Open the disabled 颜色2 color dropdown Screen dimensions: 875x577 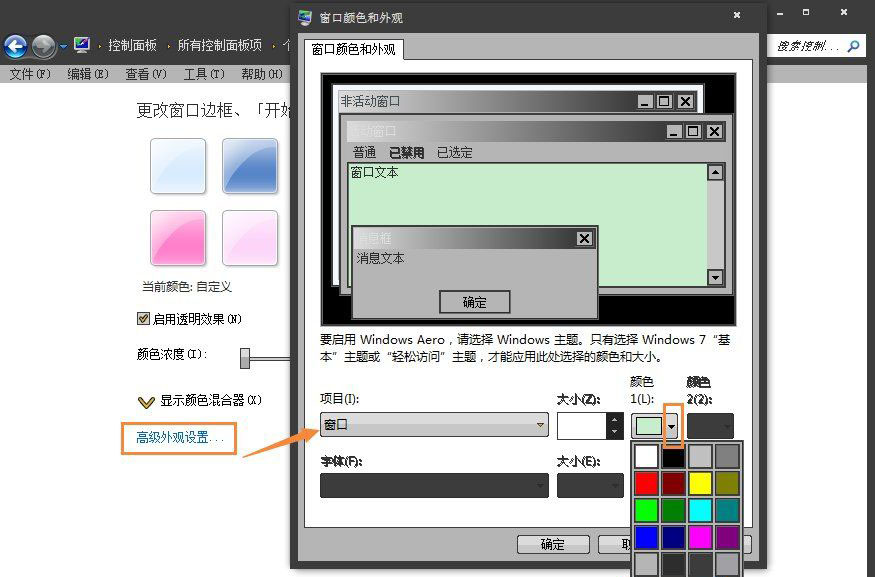710,427
